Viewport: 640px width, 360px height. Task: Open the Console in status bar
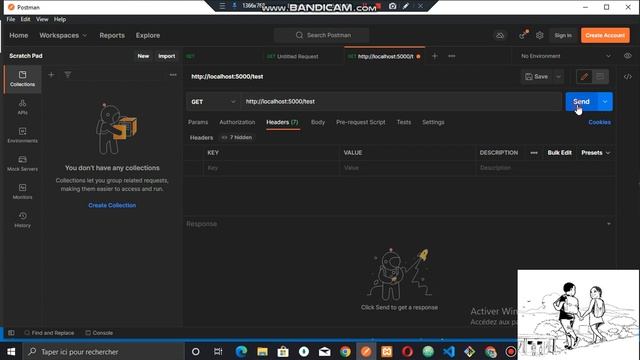click(99, 333)
